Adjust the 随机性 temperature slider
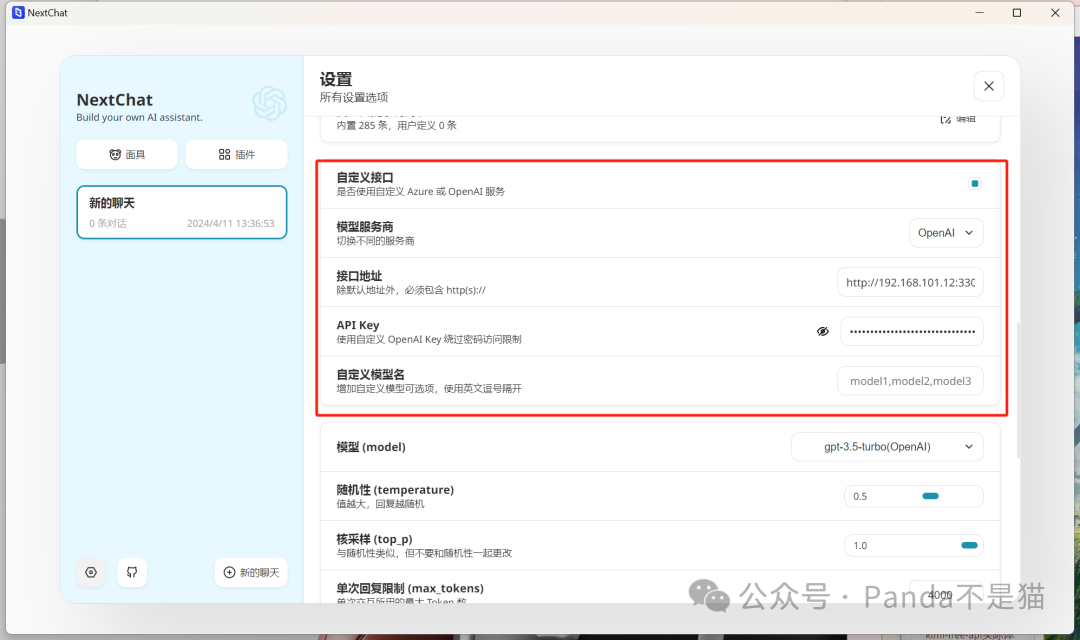Screen dimensions: 1080x640 pyautogui.click(x=932, y=494)
